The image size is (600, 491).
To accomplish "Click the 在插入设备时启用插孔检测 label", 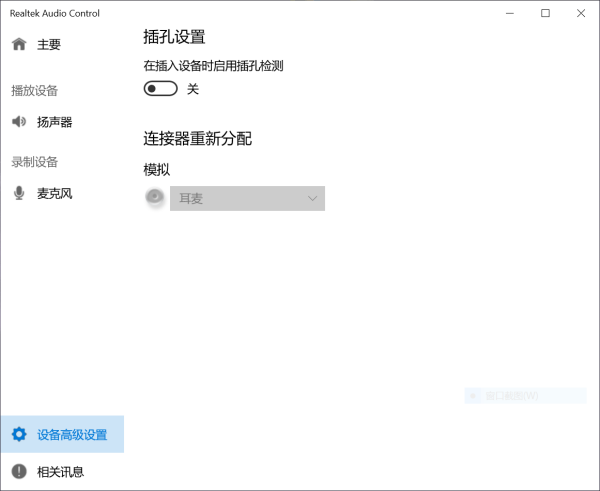I will click(x=213, y=66).
